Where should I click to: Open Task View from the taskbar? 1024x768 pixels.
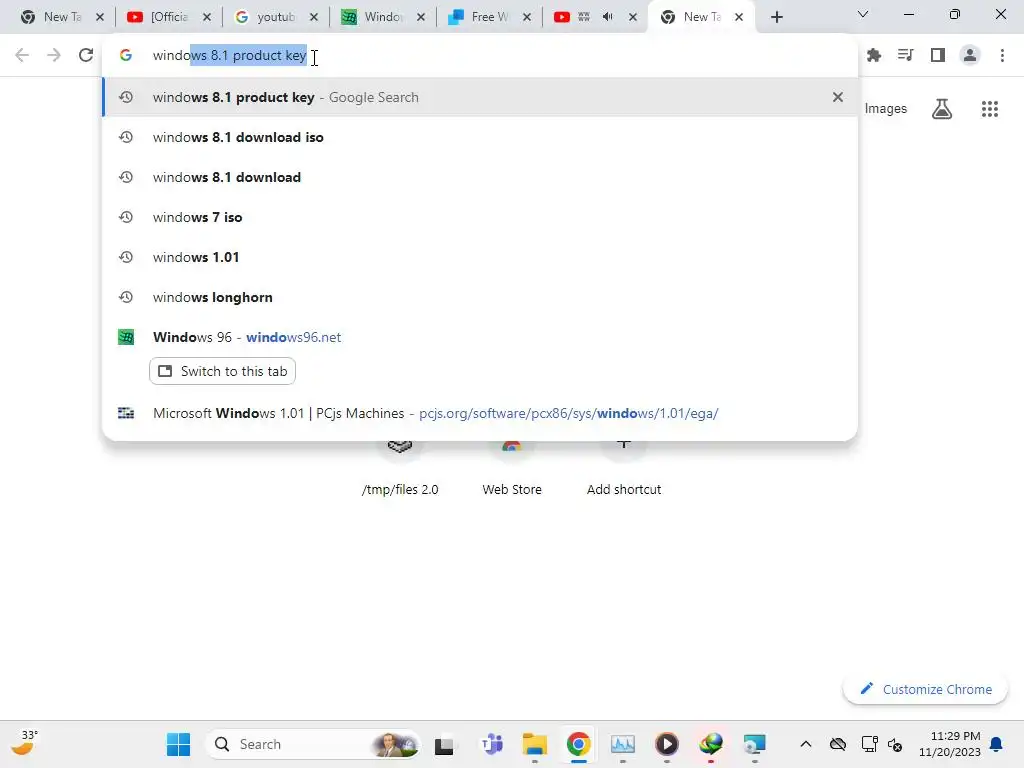(444, 744)
